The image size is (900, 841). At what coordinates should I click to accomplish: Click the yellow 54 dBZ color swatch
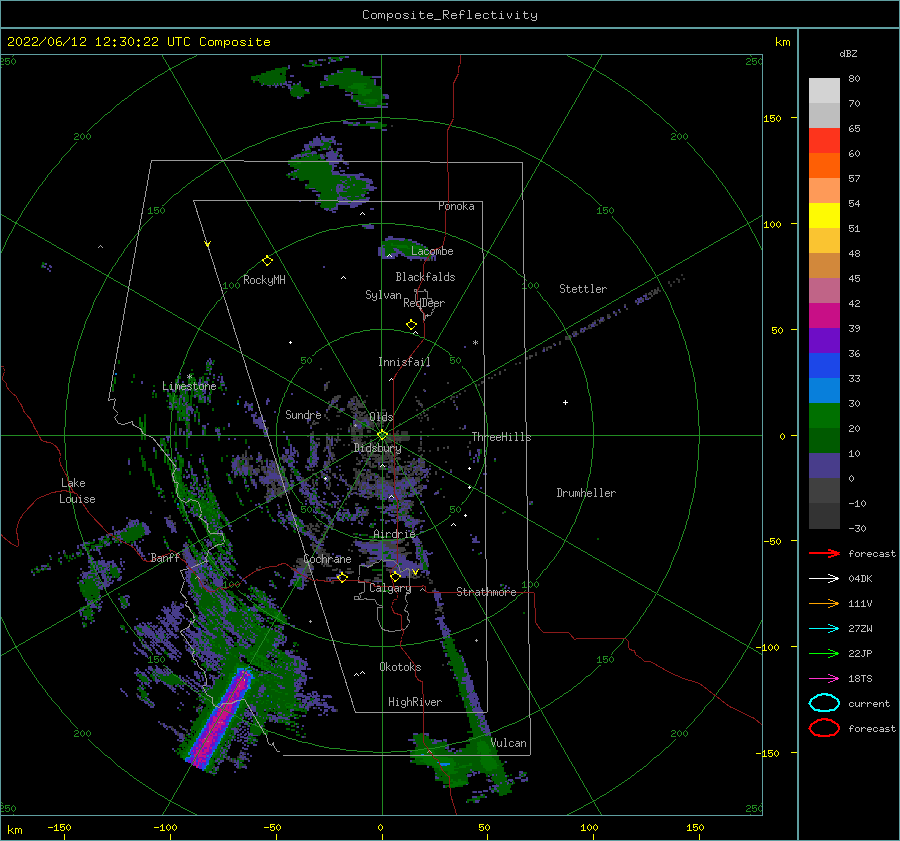(x=824, y=215)
